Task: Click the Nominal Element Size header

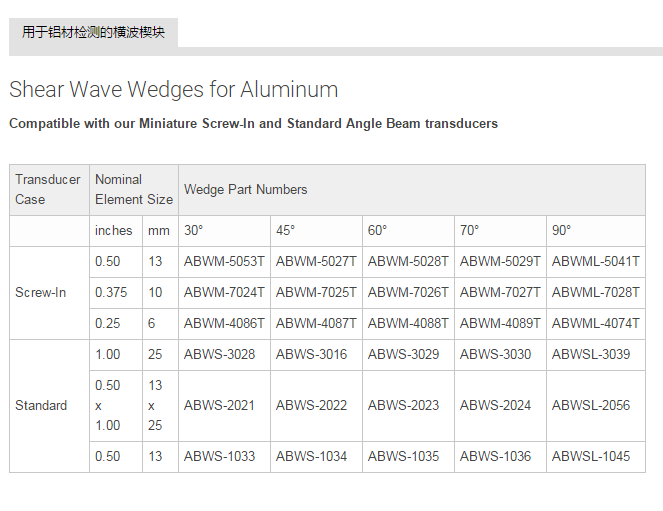Action: (133, 190)
